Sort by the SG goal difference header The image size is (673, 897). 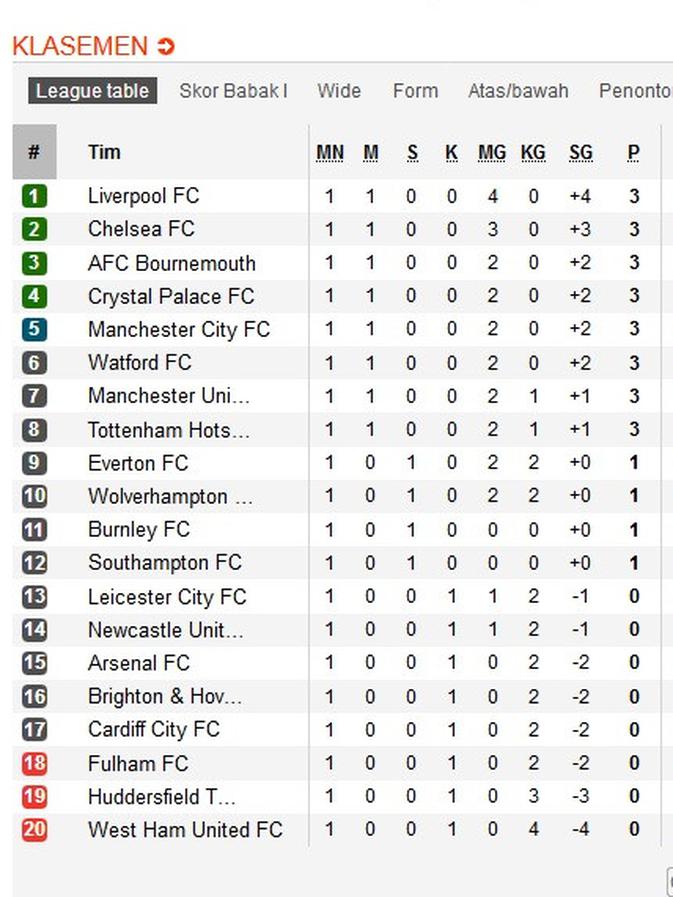click(581, 152)
